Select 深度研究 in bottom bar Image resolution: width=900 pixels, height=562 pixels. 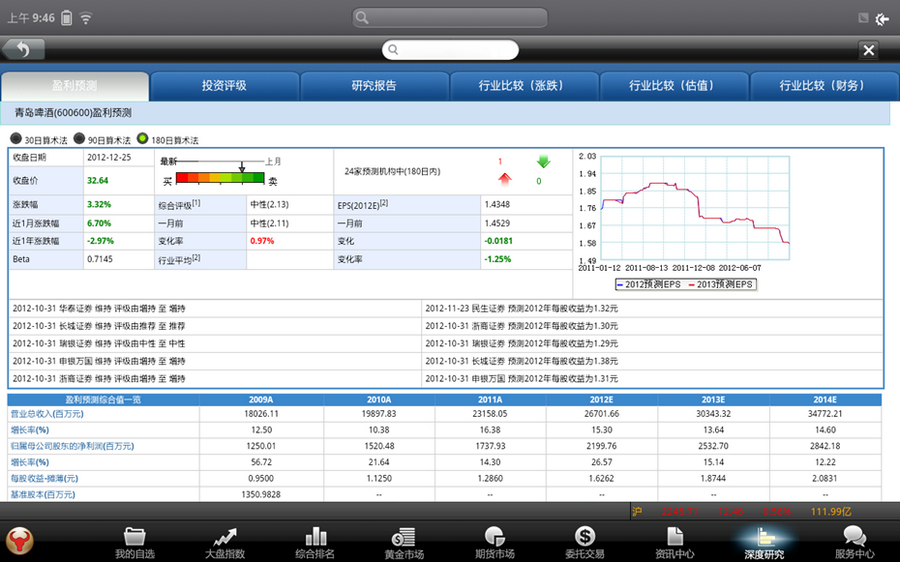click(x=764, y=542)
